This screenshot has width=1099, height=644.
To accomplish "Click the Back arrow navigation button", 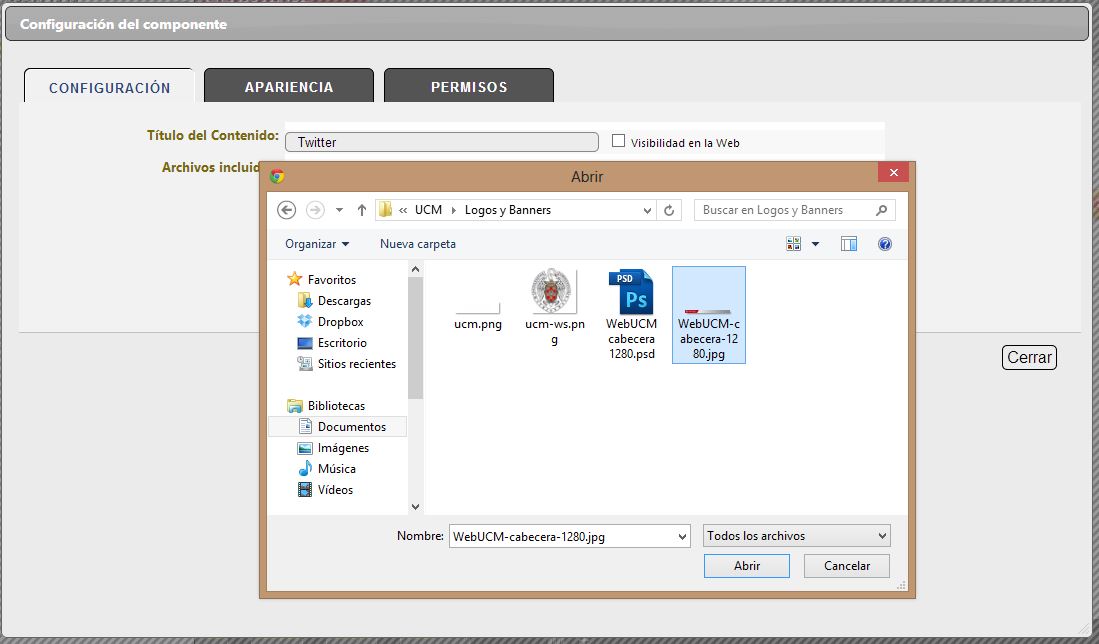I will tap(287, 210).
